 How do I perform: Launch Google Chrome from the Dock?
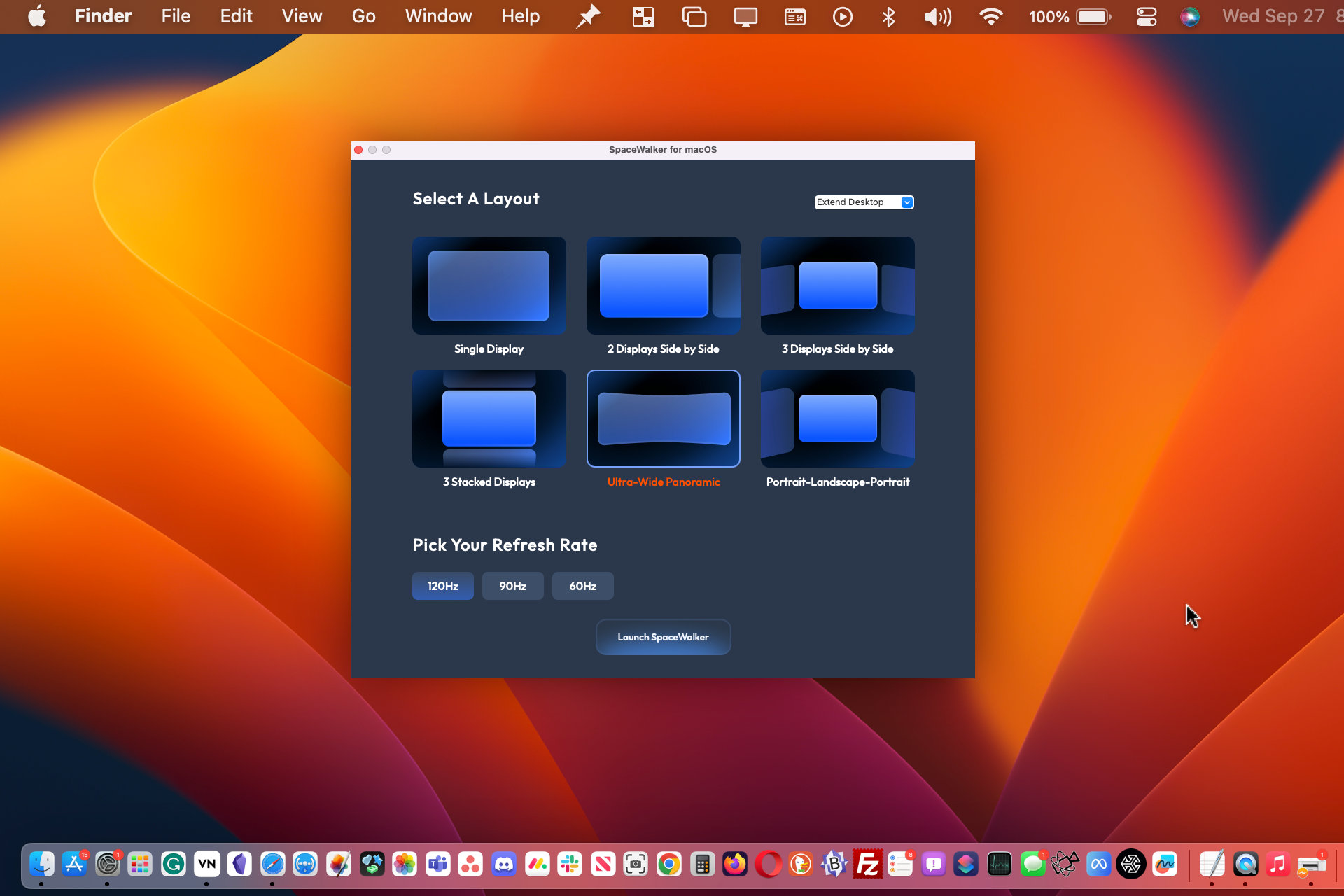(669, 864)
